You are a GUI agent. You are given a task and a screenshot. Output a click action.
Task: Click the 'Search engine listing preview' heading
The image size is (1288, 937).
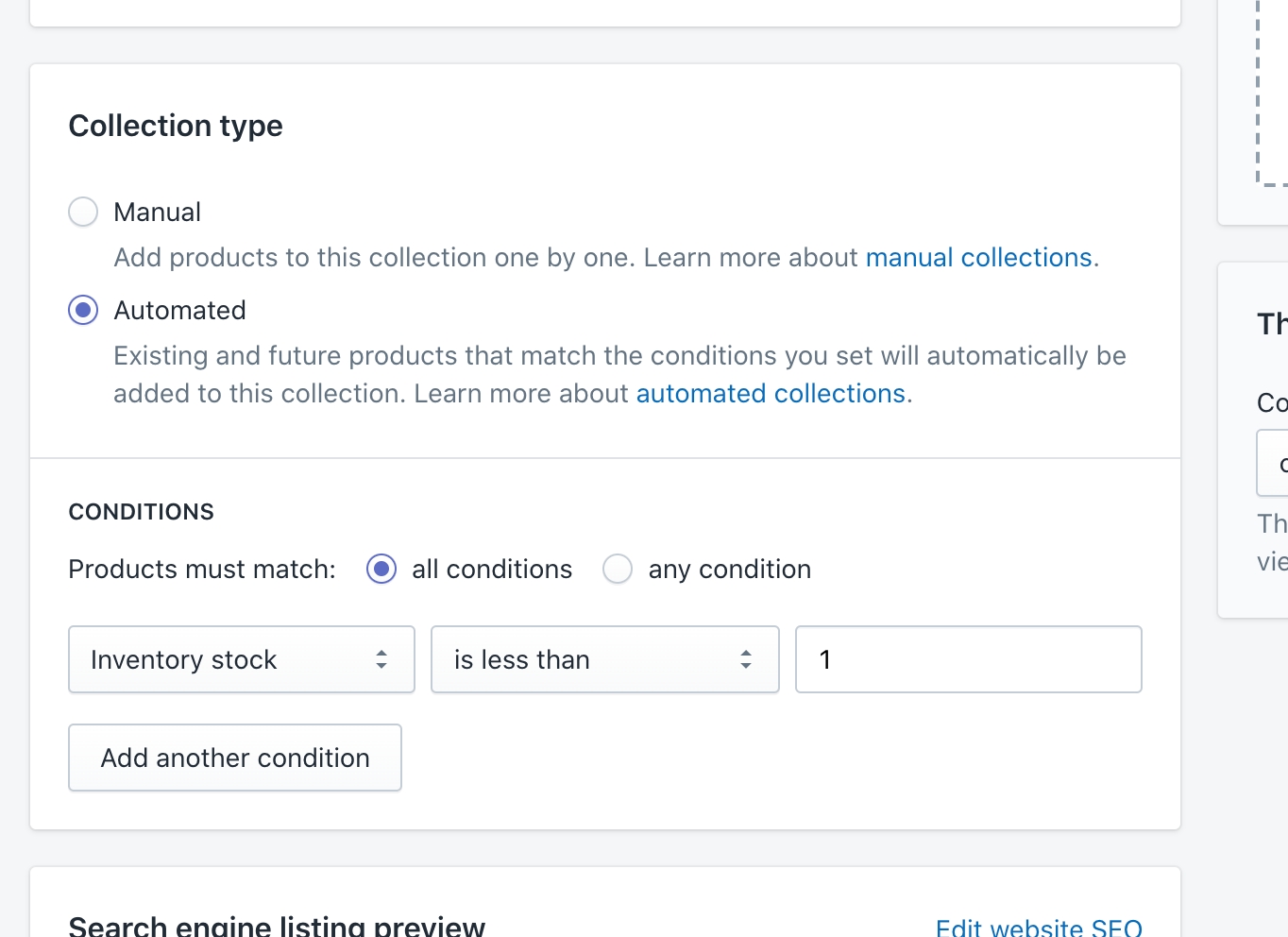[277, 926]
